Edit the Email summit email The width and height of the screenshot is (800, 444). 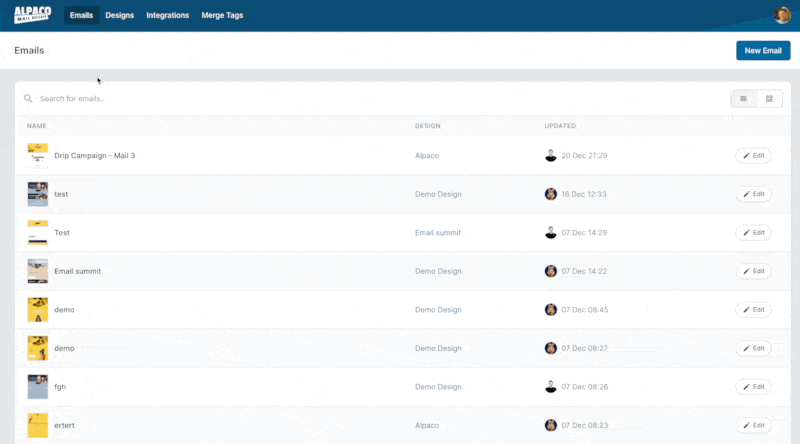coord(753,271)
